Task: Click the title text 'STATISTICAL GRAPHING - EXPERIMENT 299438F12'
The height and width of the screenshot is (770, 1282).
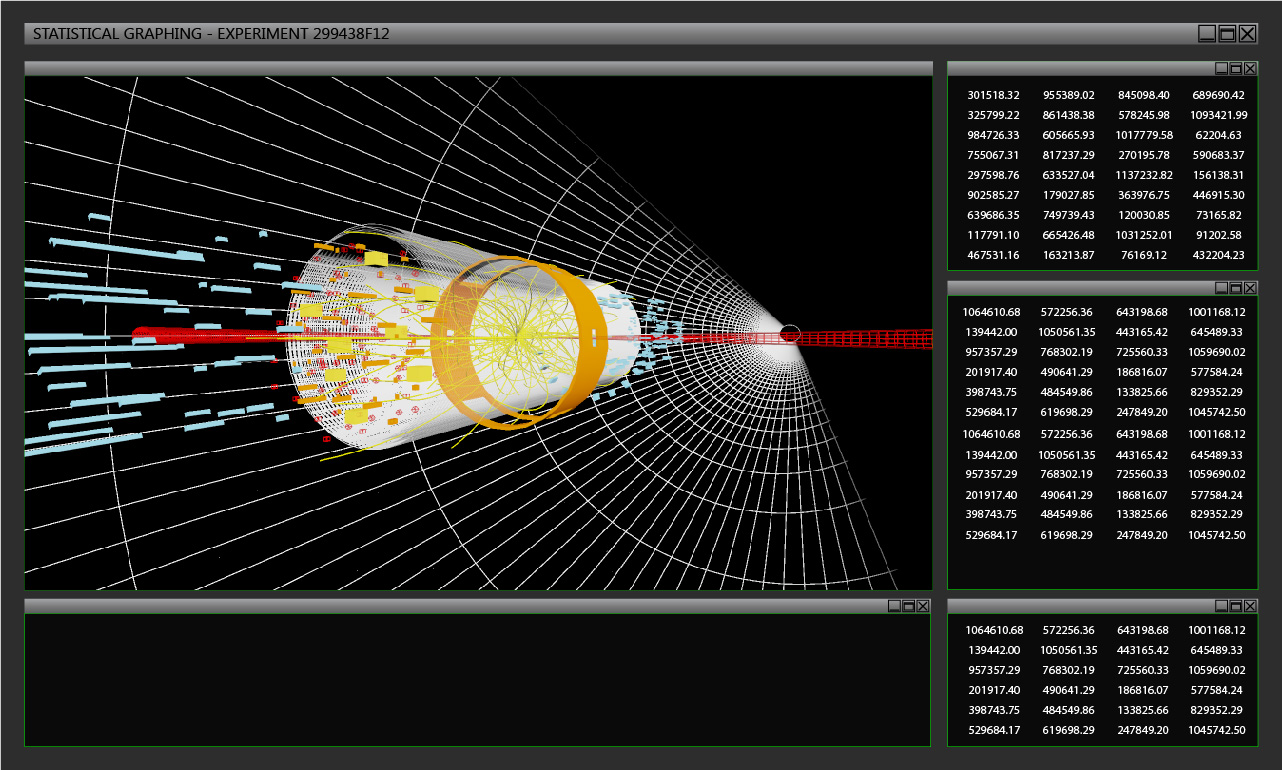Action: 211,34
